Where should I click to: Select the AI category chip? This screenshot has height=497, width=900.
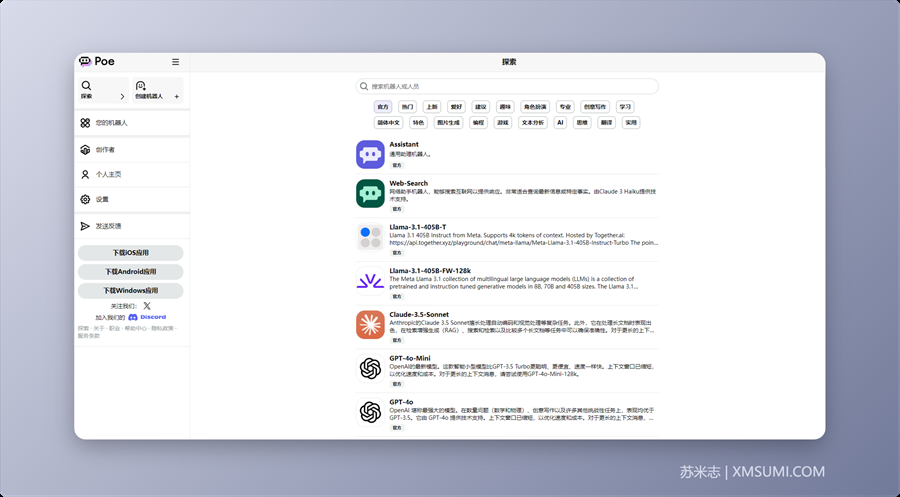pos(560,122)
